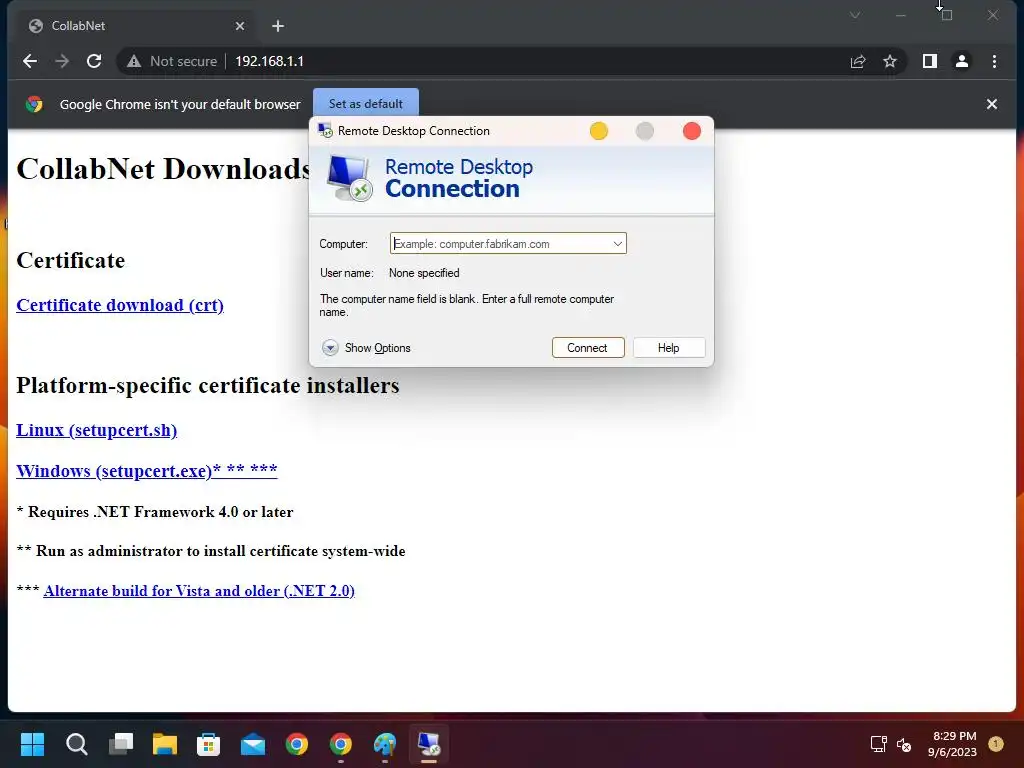Click the first Chrome taskbar icon

(x=296, y=744)
